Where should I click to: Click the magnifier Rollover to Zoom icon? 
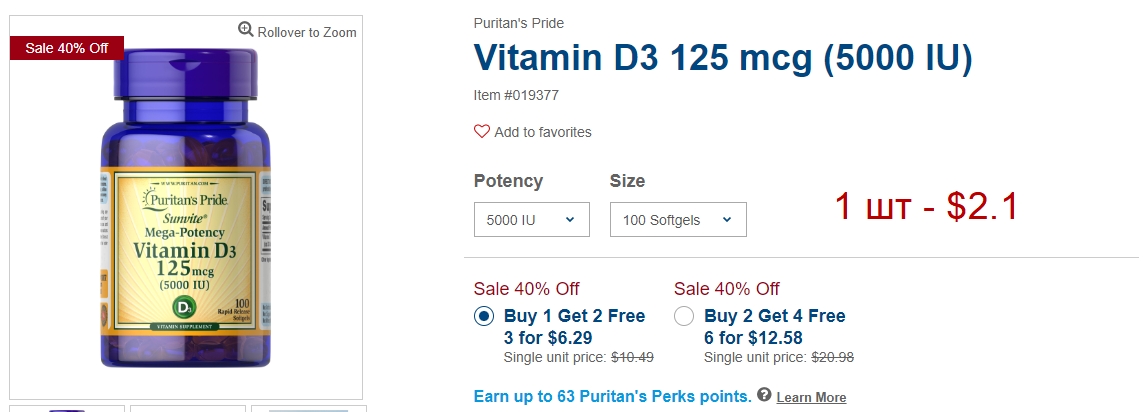click(x=246, y=29)
